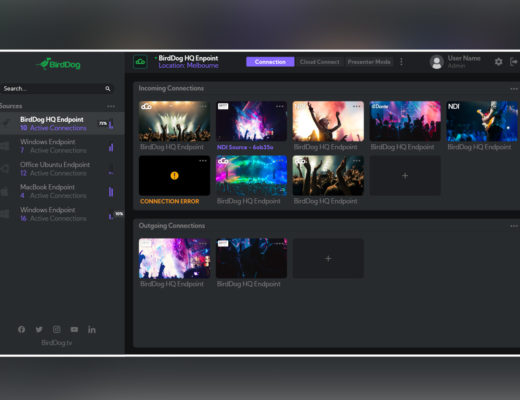Open the first Outgoing Connections thumbnail with pink lights
Screen dimensions: 520x400
tap(174, 258)
